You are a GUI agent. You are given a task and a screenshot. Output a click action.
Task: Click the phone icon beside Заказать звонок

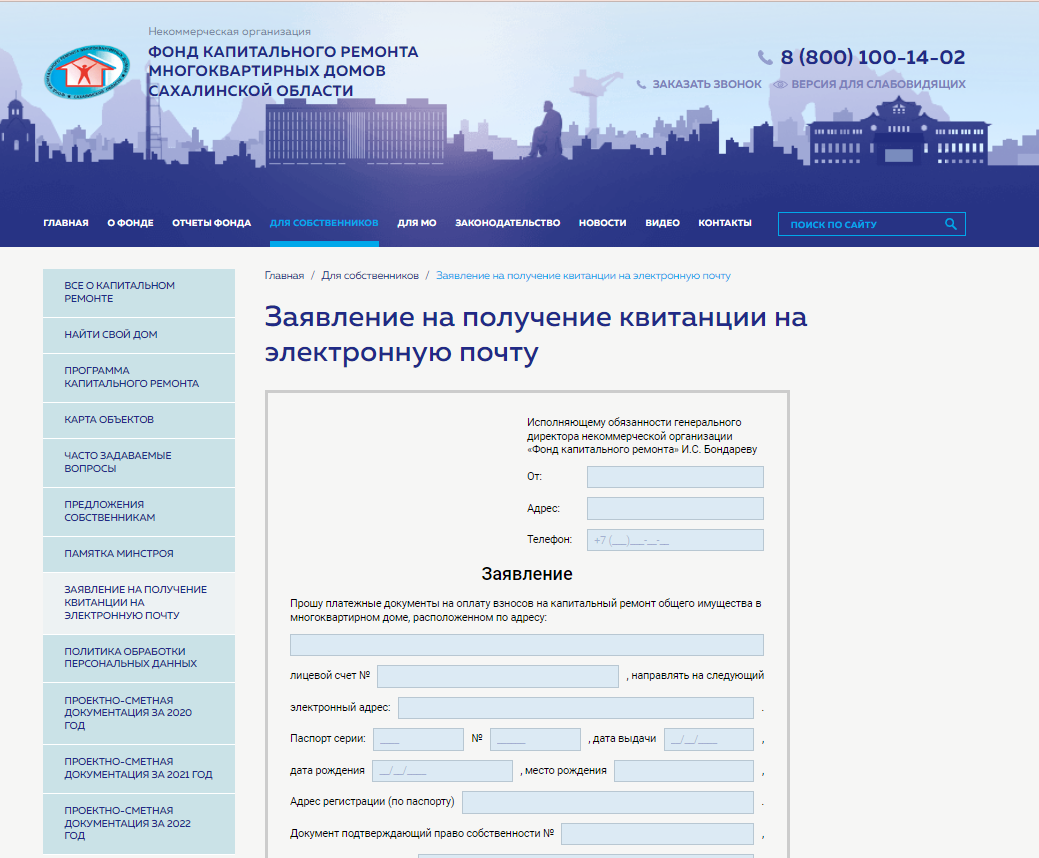641,85
